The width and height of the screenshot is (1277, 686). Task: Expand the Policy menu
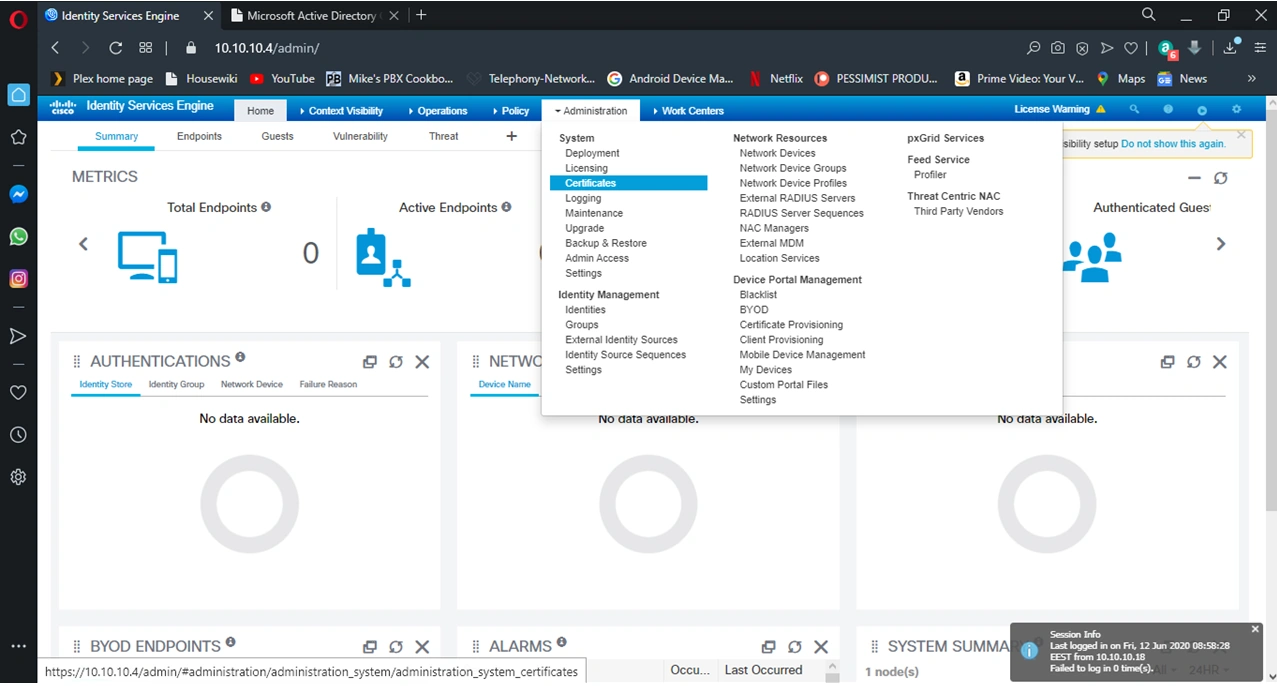(x=510, y=111)
